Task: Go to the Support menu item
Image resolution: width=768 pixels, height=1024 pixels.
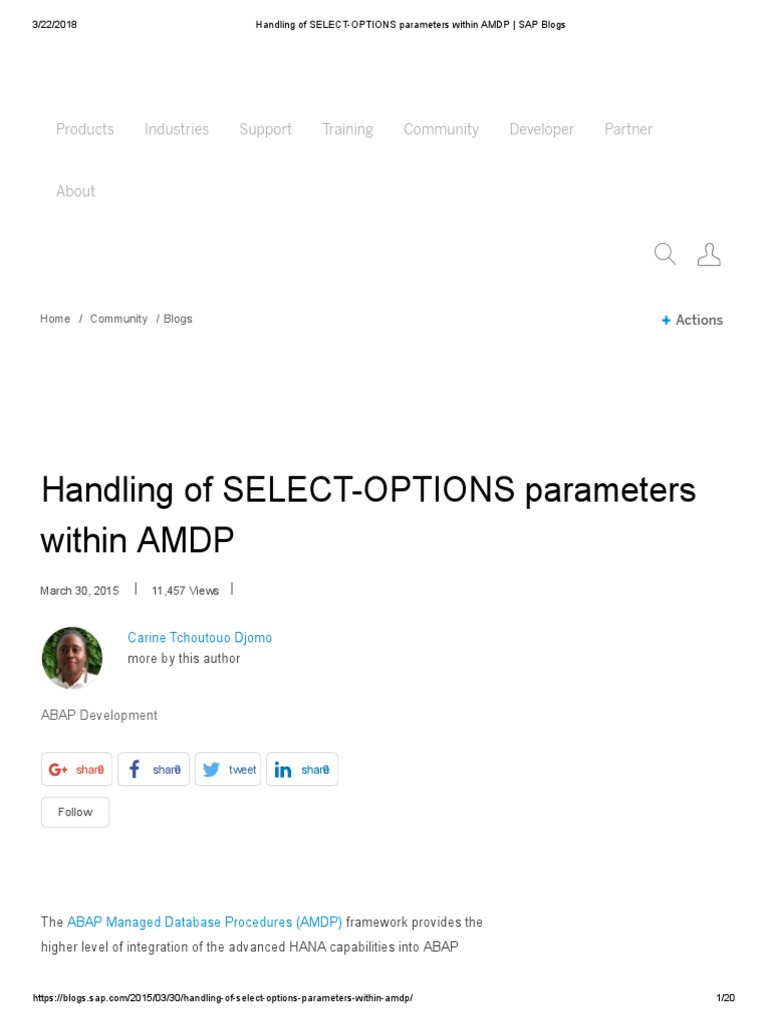Action: 266,129
